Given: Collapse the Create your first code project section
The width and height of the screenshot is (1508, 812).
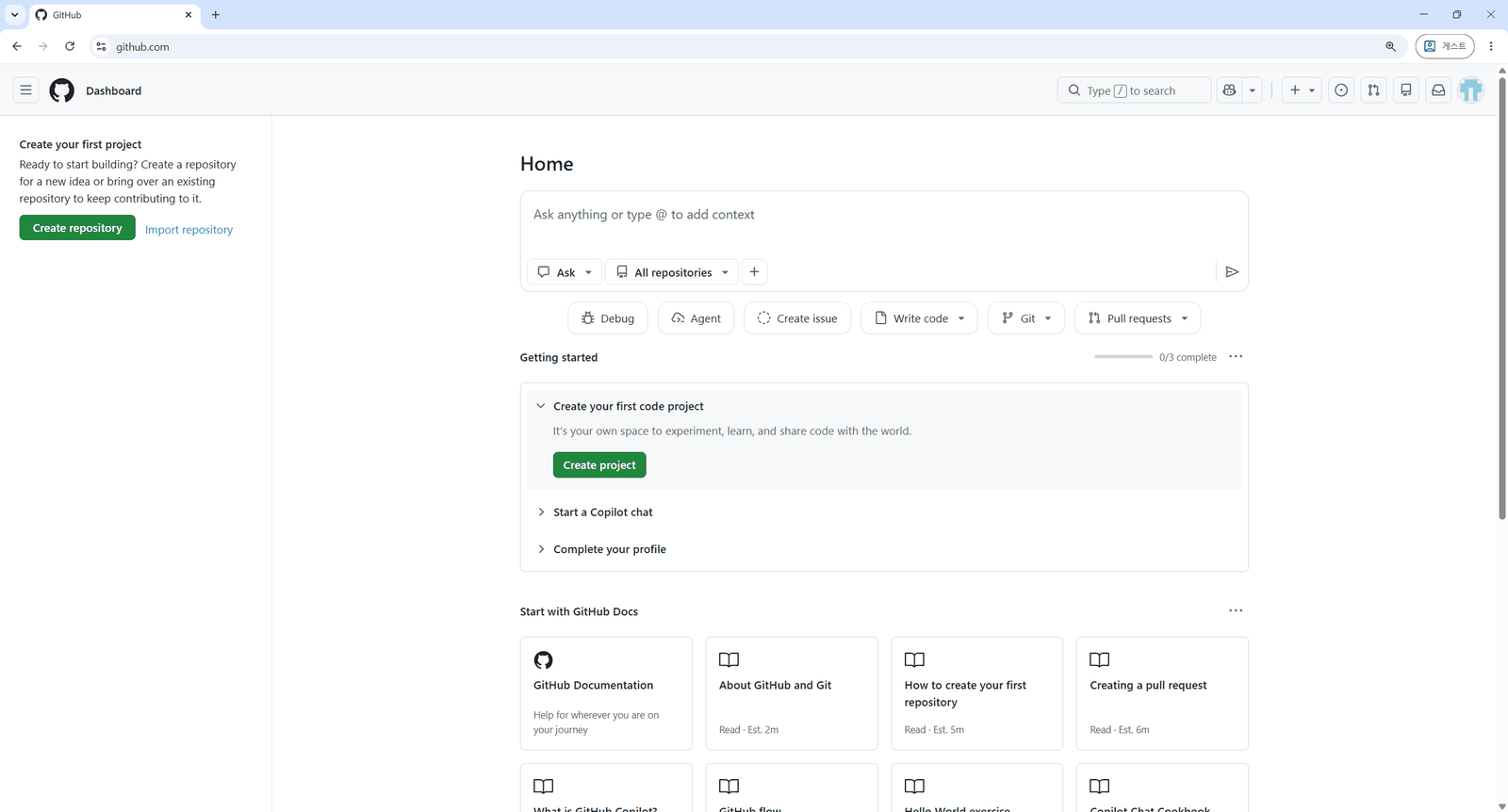Looking at the screenshot, I should pyautogui.click(x=541, y=406).
